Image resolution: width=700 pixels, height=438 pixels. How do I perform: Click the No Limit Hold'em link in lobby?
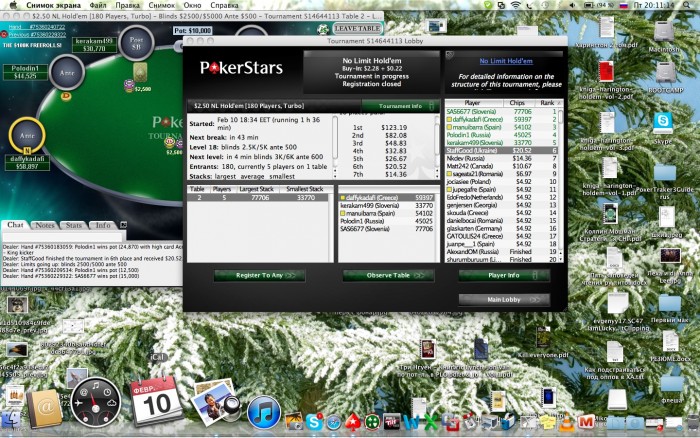(506, 61)
